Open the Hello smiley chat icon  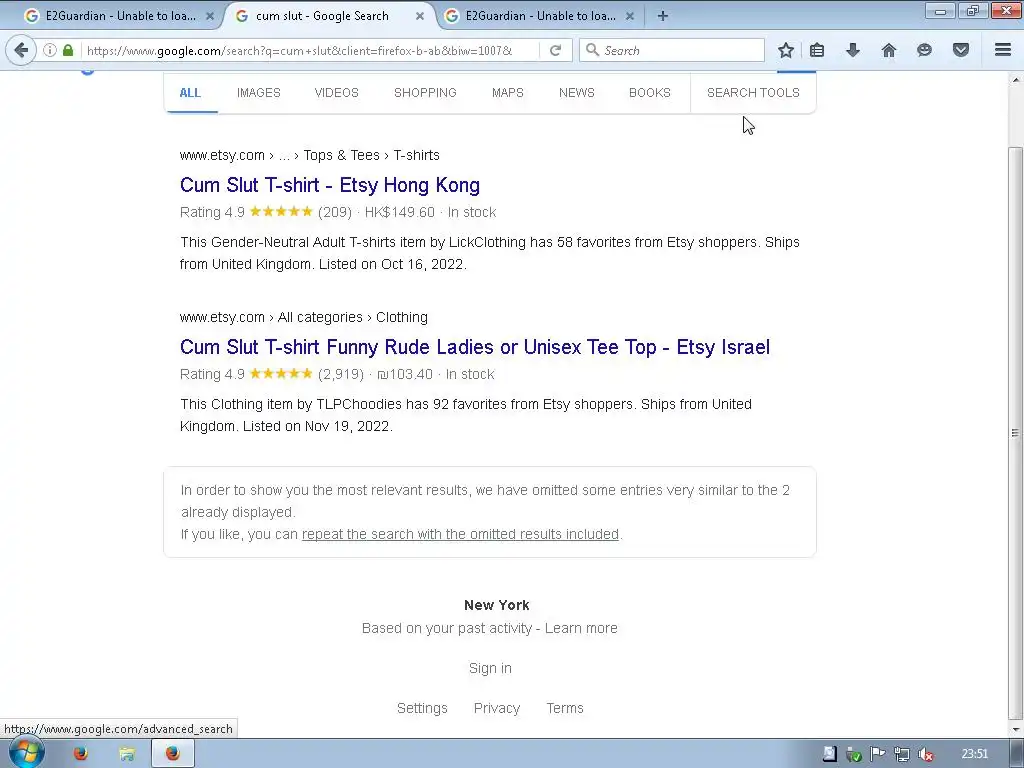(x=924, y=50)
